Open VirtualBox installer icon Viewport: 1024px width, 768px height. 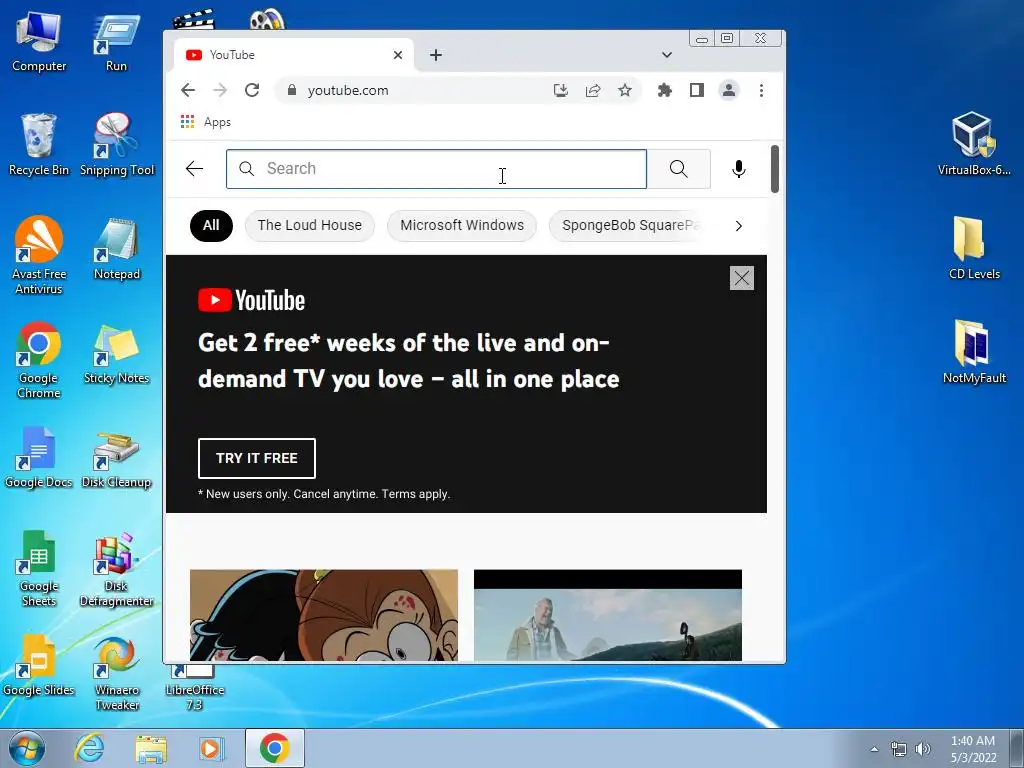coord(974,144)
